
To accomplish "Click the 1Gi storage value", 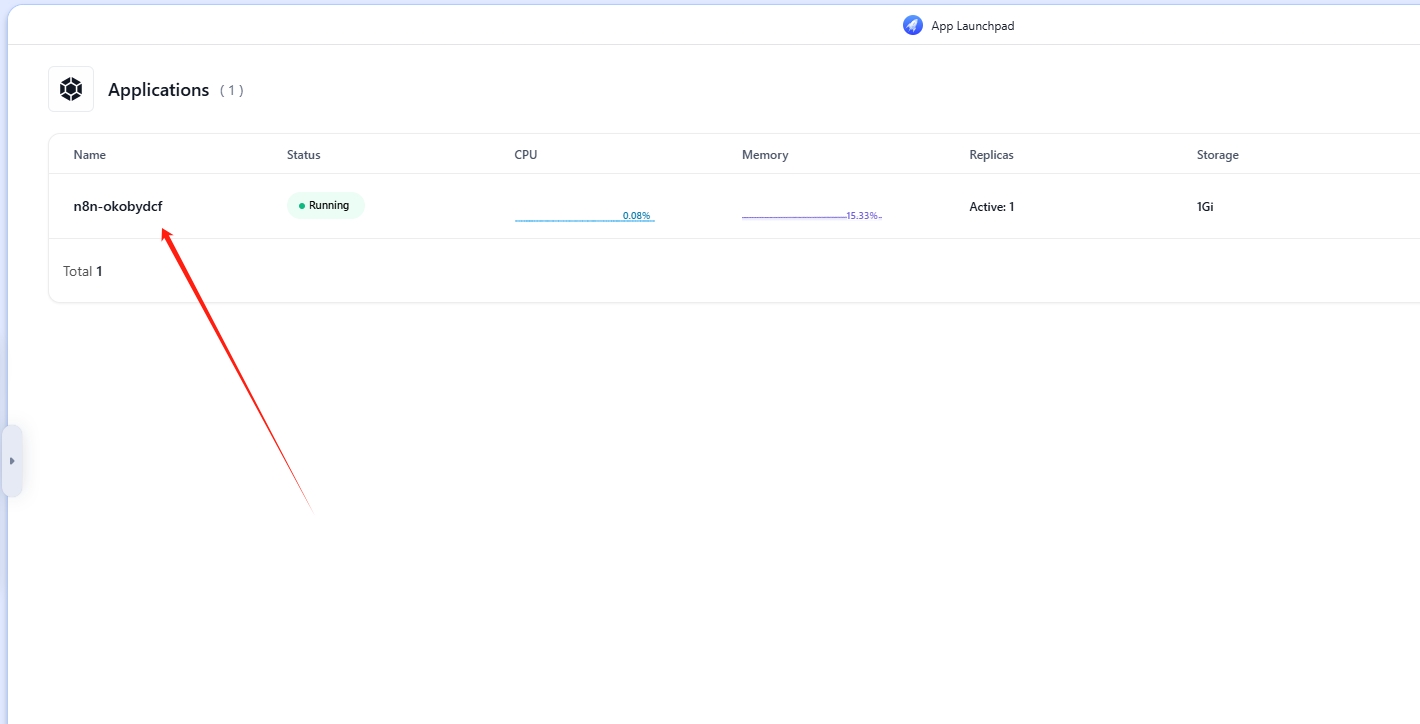I will [x=1205, y=207].
